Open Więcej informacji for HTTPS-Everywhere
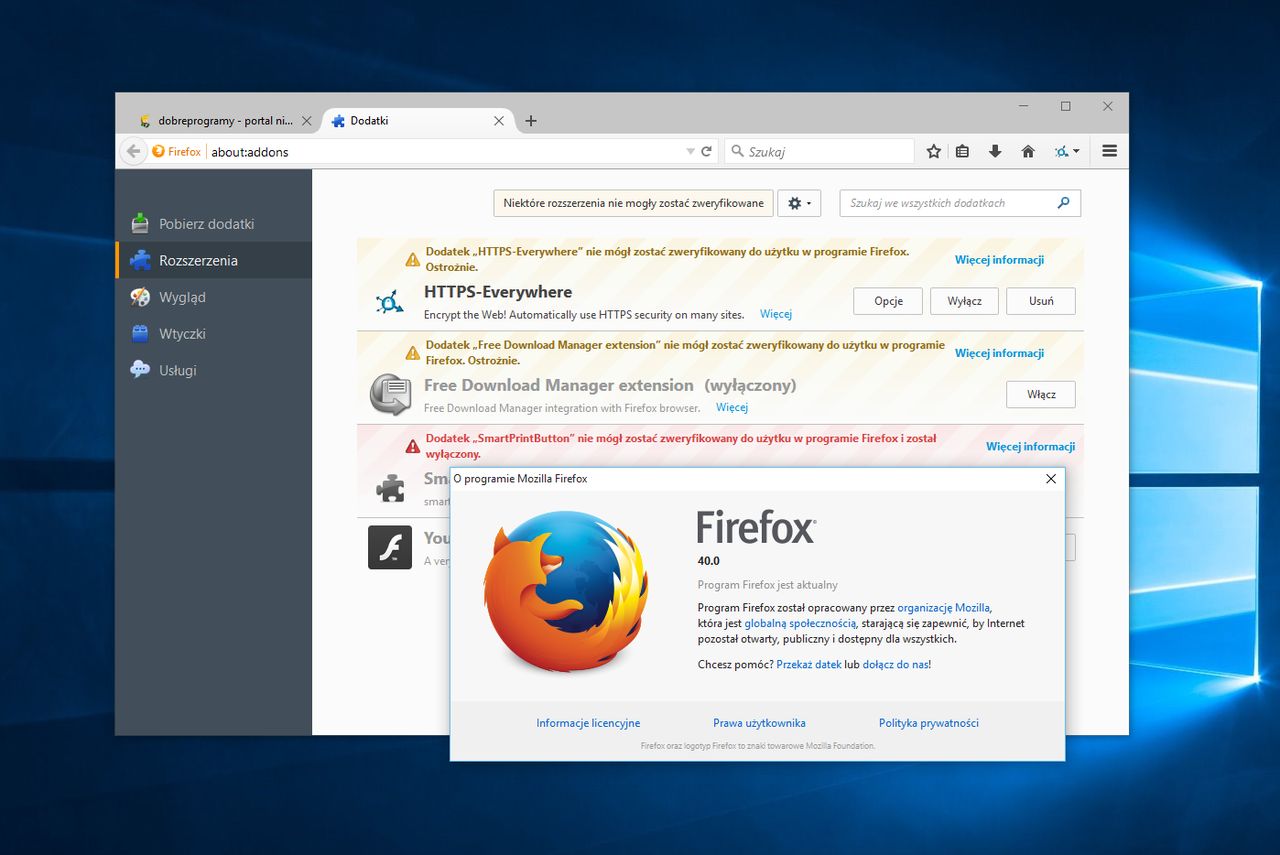The image size is (1280, 855). (999, 260)
